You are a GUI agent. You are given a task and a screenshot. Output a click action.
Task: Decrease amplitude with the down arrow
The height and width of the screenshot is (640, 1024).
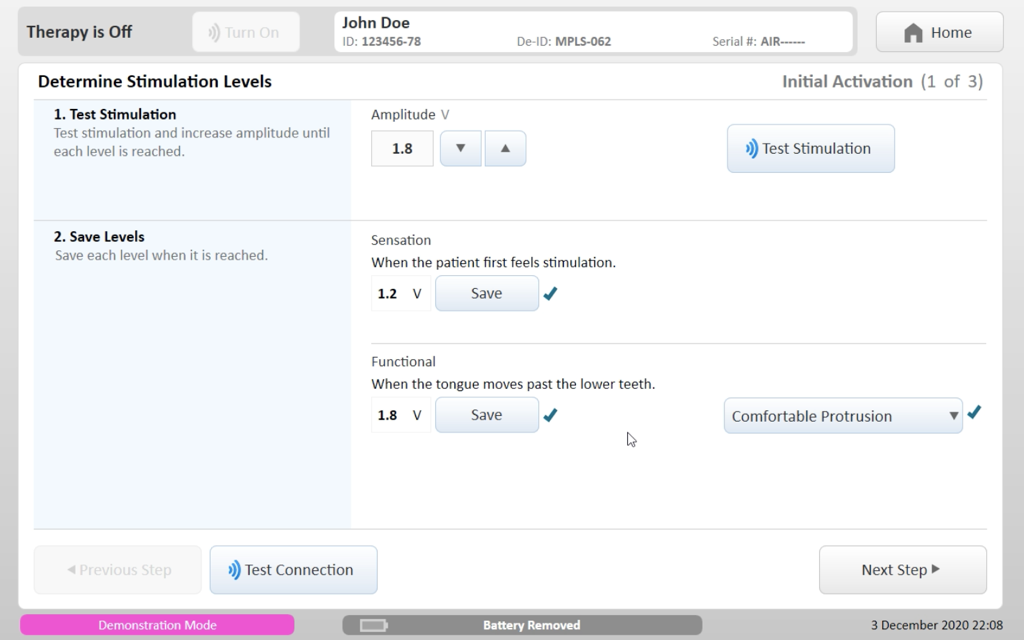pyautogui.click(x=460, y=148)
